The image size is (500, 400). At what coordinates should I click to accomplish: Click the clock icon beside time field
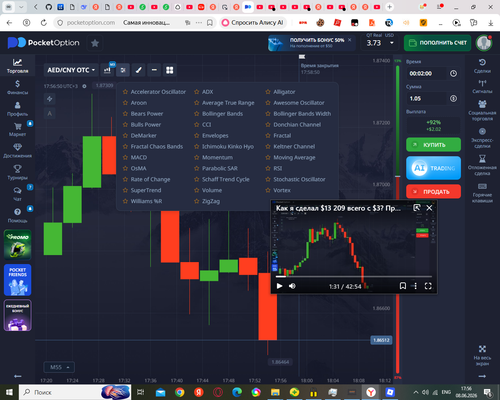click(453, 74)
